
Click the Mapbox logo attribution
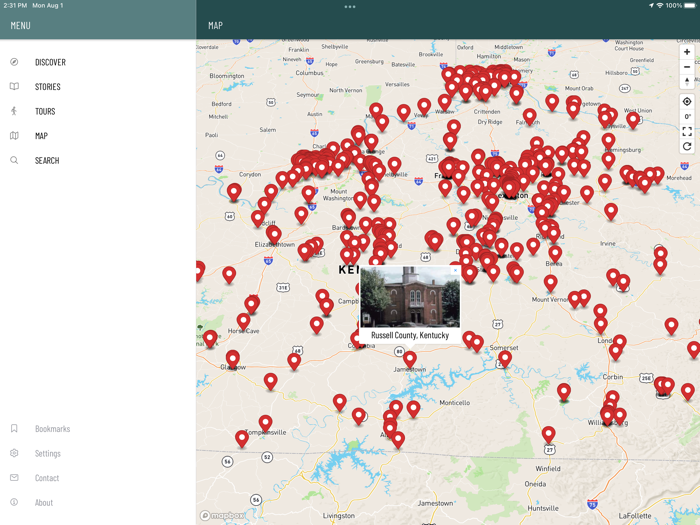[x=222, y=516]
